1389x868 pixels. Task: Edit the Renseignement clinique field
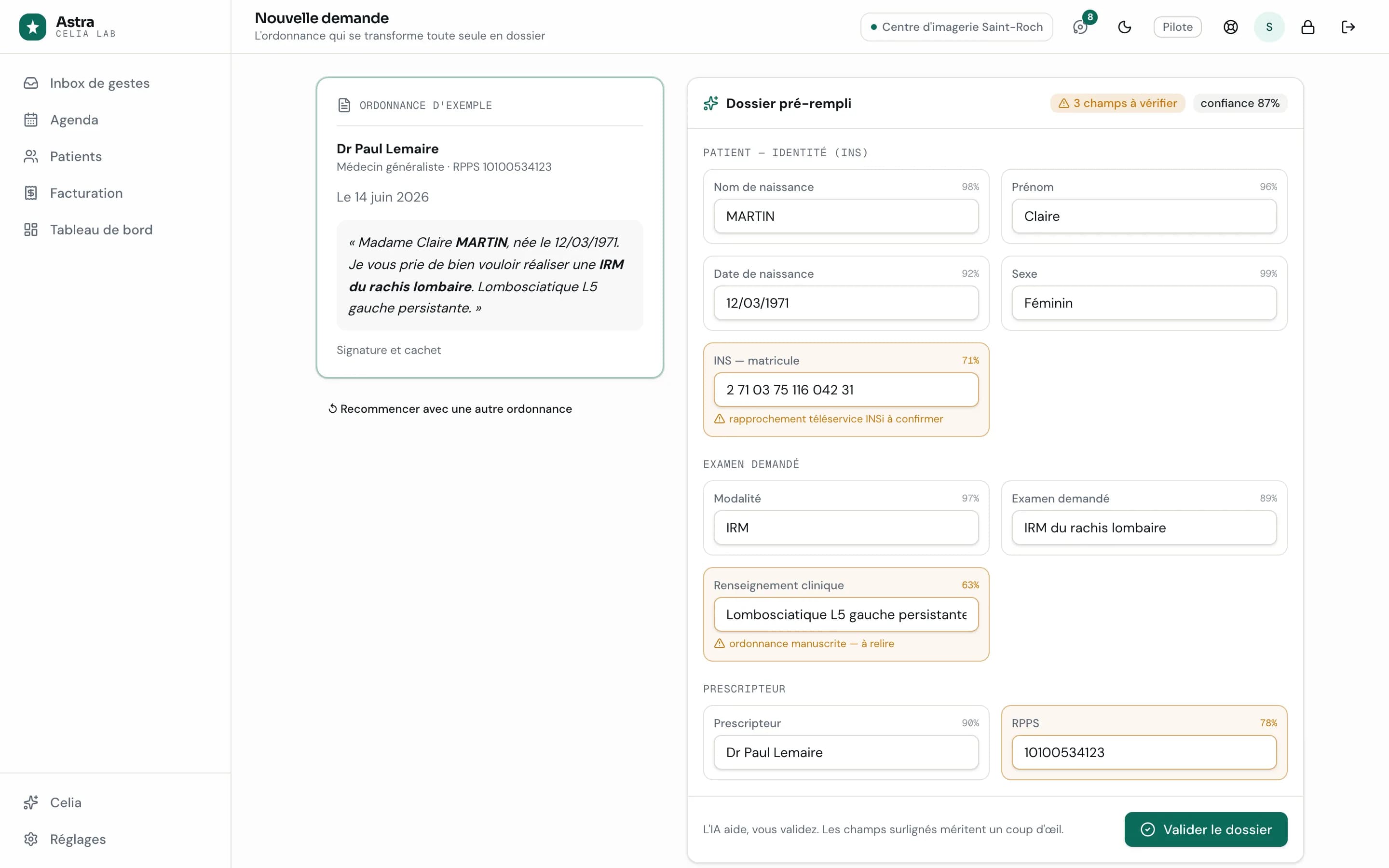tap(846, 614)
